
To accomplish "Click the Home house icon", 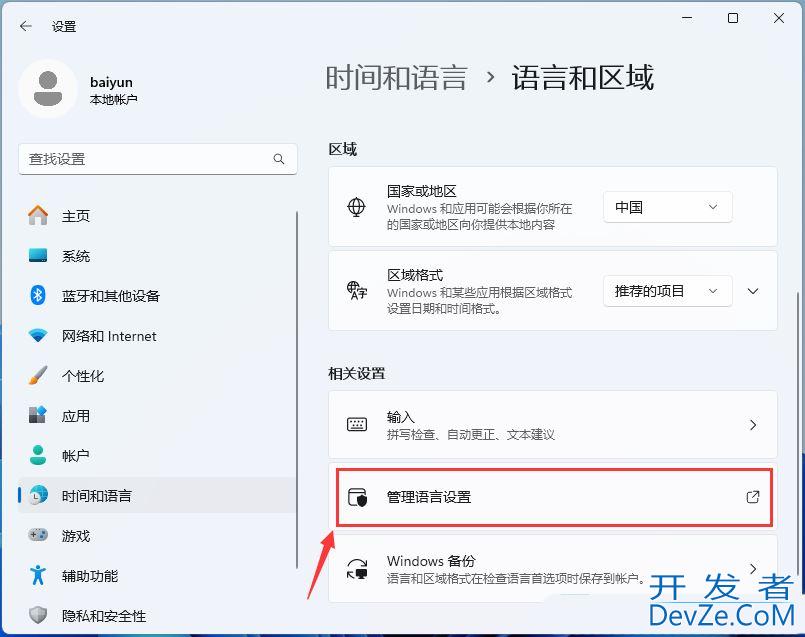I will pos(38,216).
